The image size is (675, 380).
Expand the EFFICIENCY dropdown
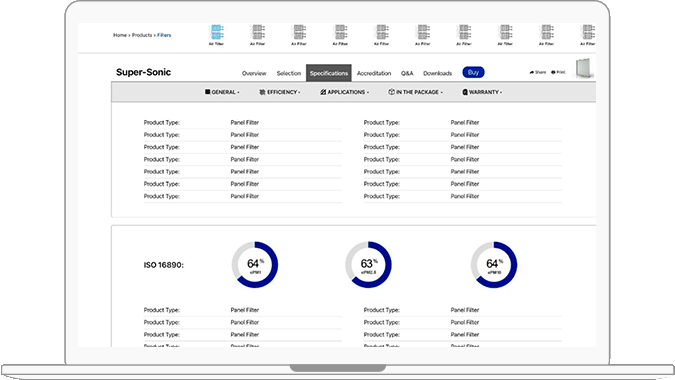coord(280,92)
